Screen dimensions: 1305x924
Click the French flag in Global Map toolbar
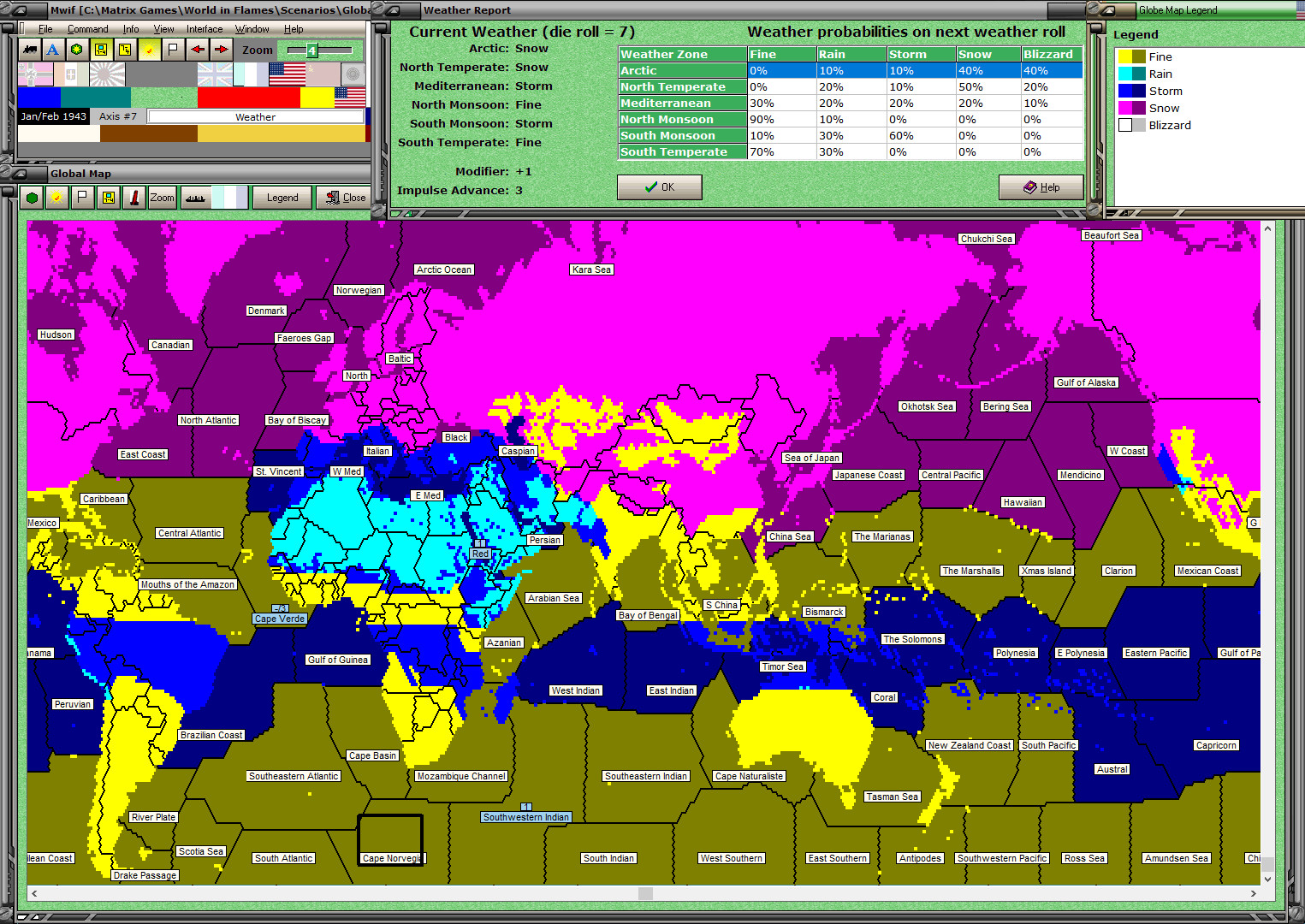pyautogui.click(x=230, y=198)
